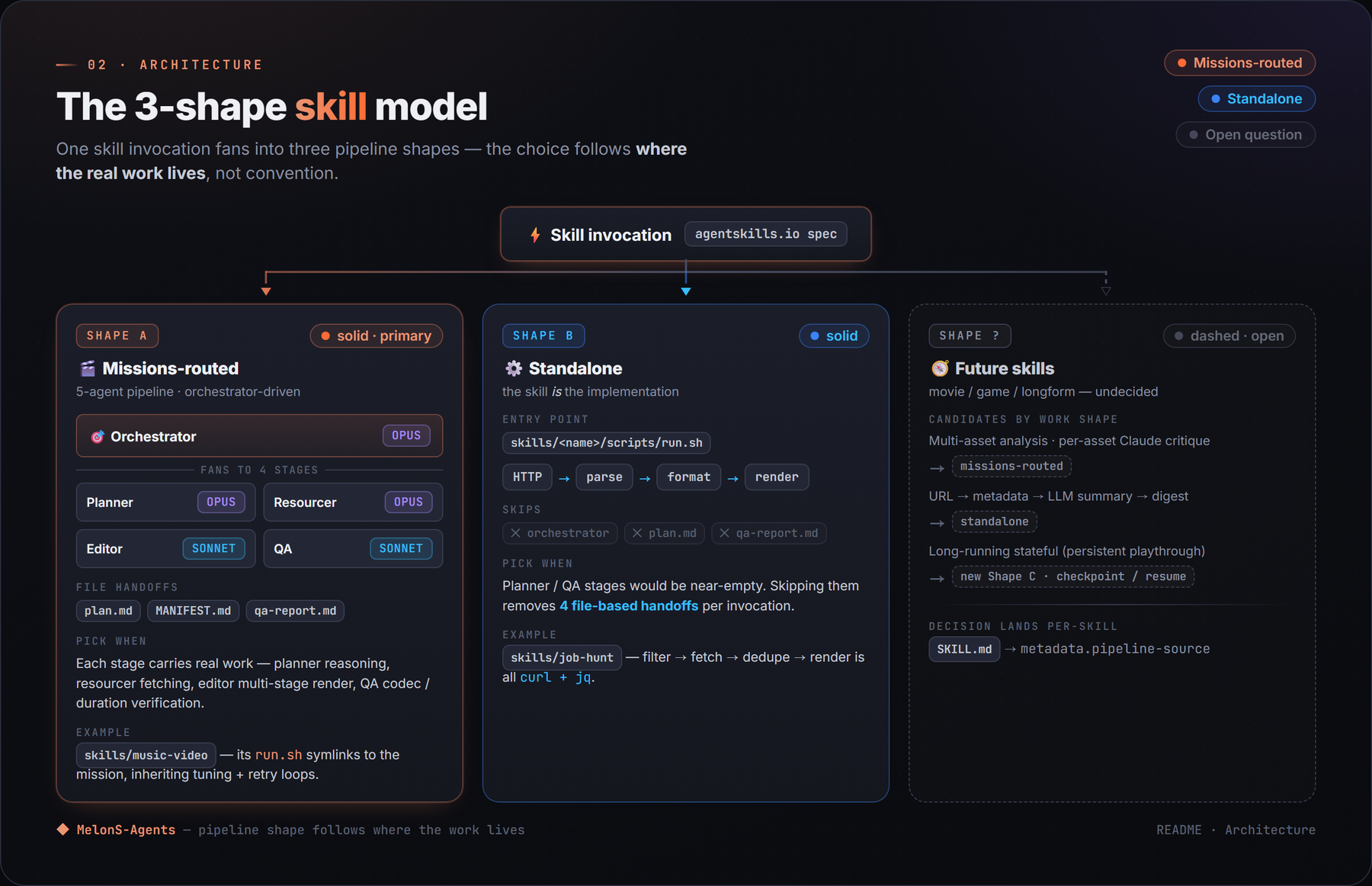Click the orange diamond icon beside MelonS-Agents
The width and height of the screenshot is (1372, 886).
[x=63, y=830]
